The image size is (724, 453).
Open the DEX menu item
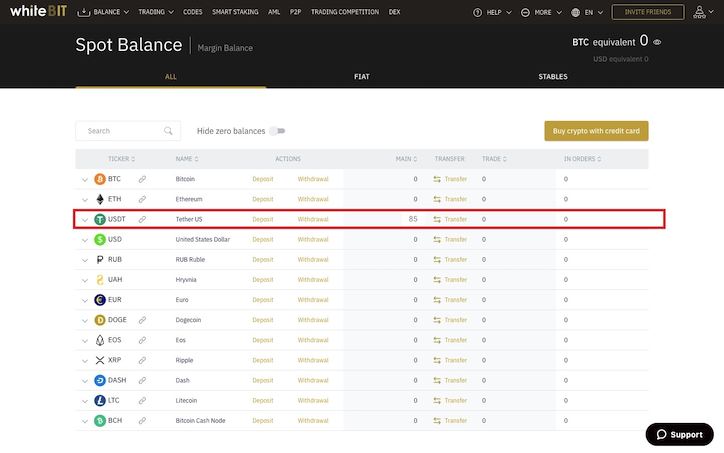click(x=394, y=12)
